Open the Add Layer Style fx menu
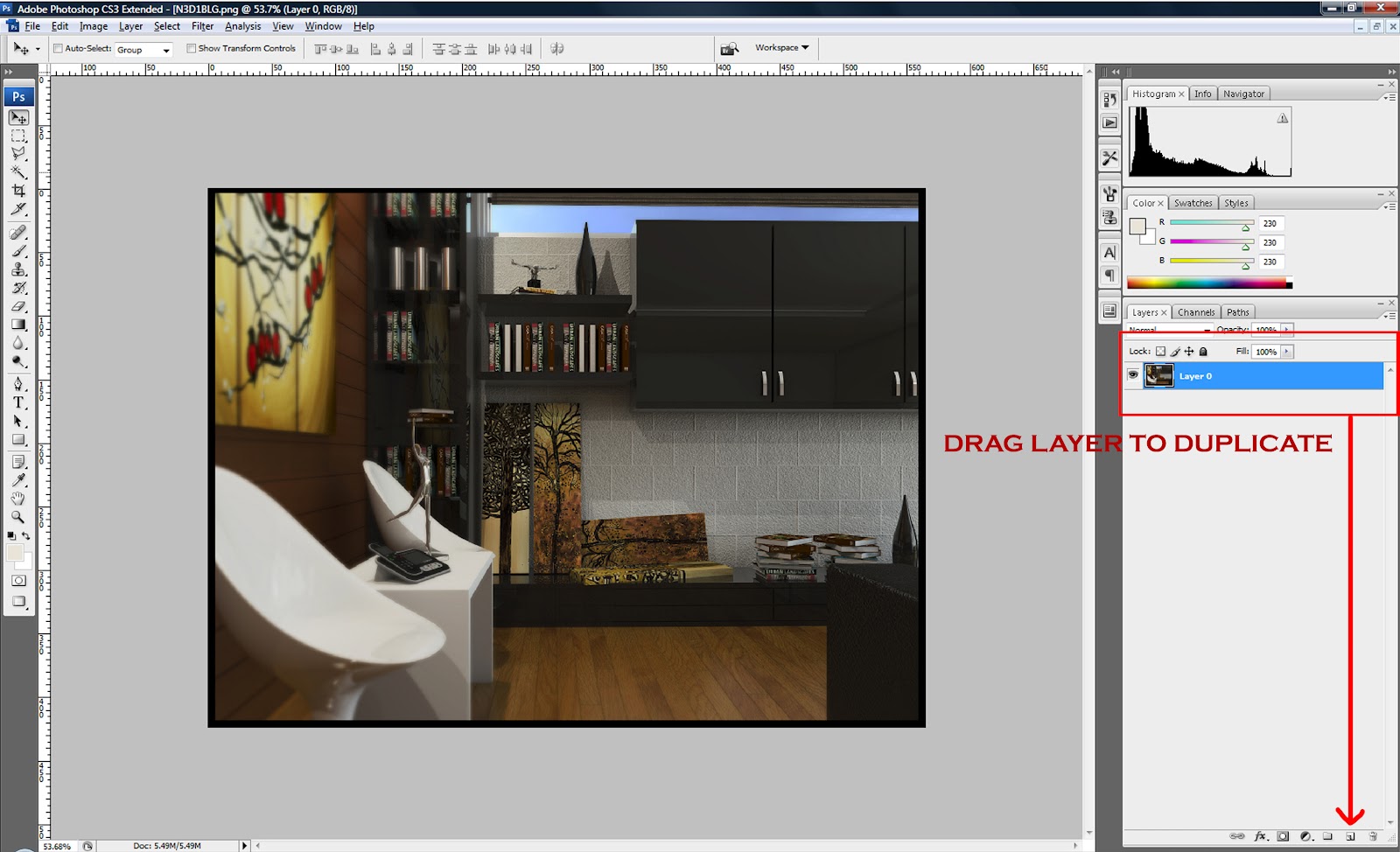The height and width of the screenshot is (852, 1400). 1260,836
